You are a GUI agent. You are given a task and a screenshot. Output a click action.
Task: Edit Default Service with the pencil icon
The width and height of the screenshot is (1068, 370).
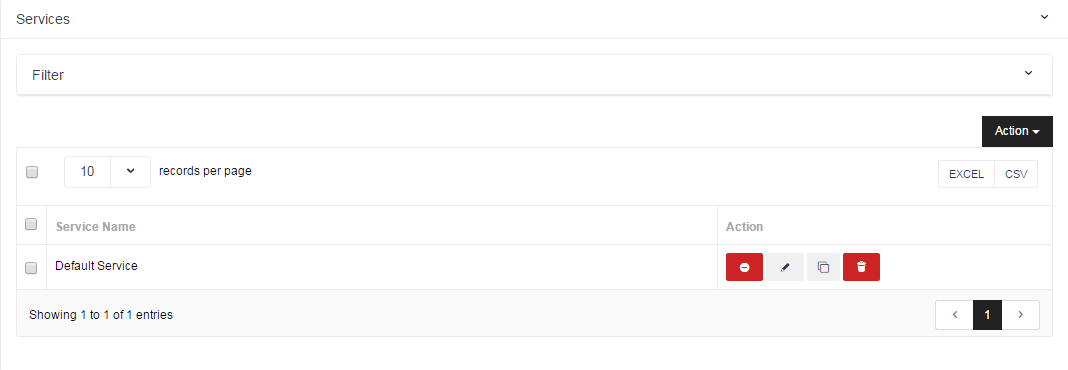pos(785,267)
